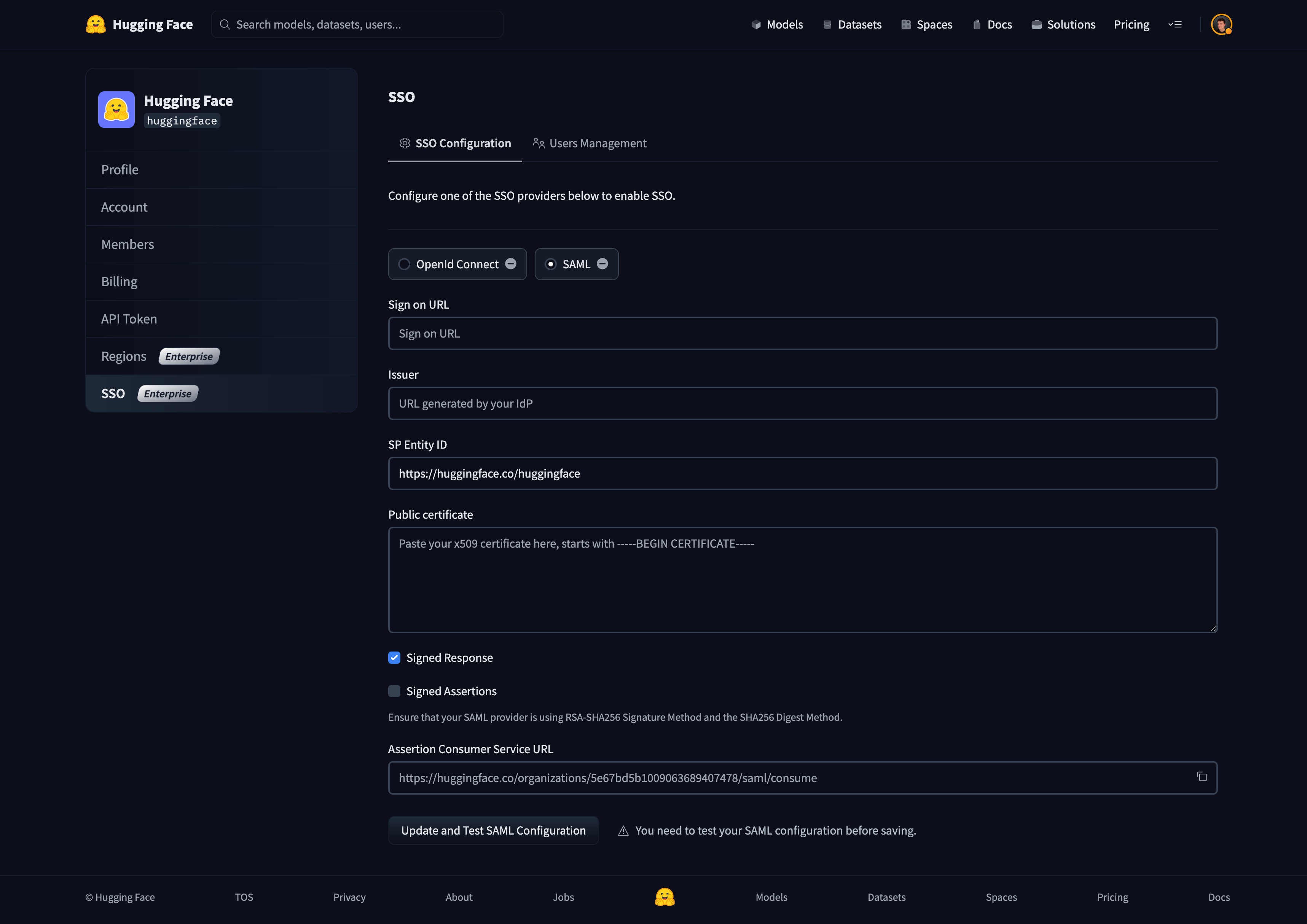Enable the Signed Assertions checkbox
This screenshot has height=924, width=1307.
(394, 691)
